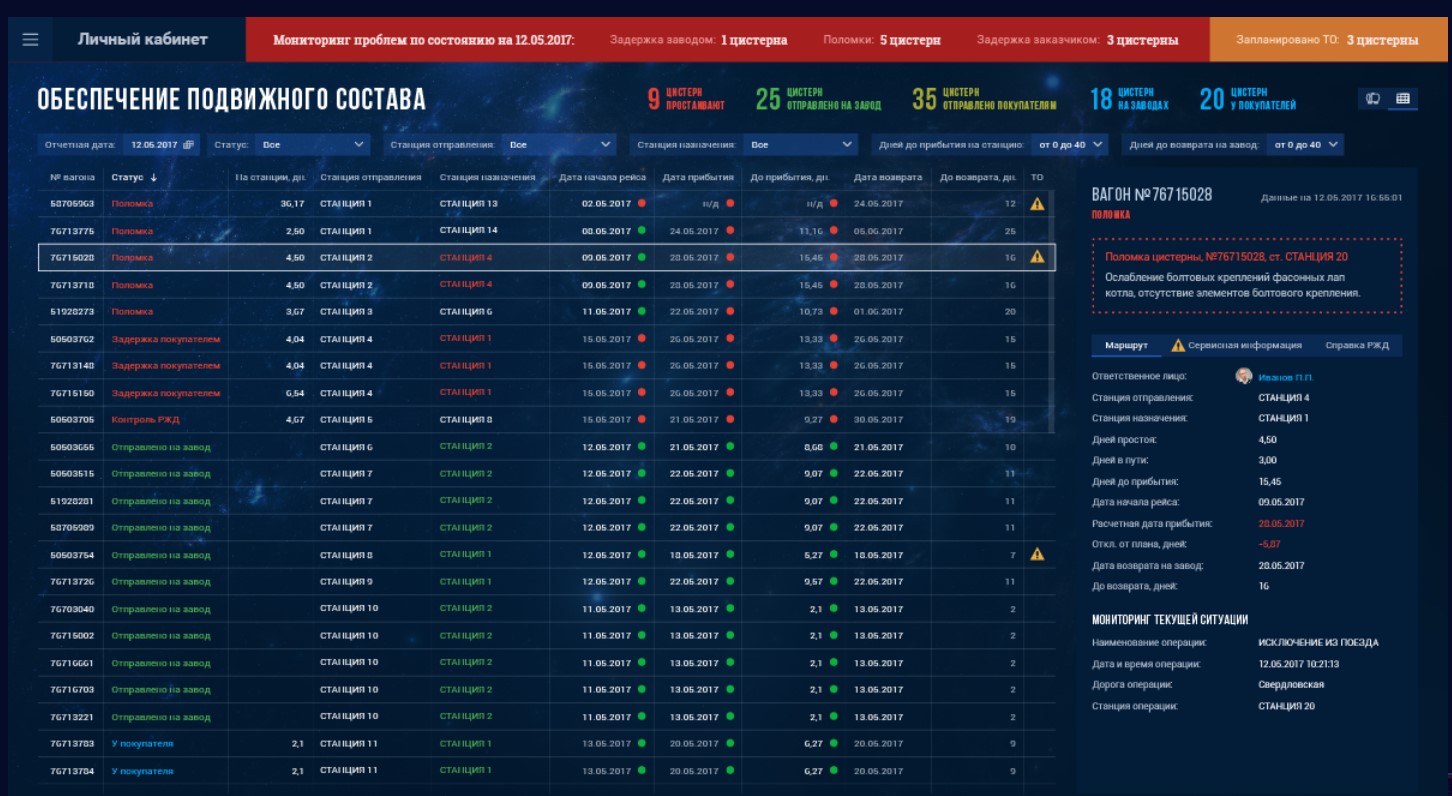Click the Свердловская road value

1291,685
